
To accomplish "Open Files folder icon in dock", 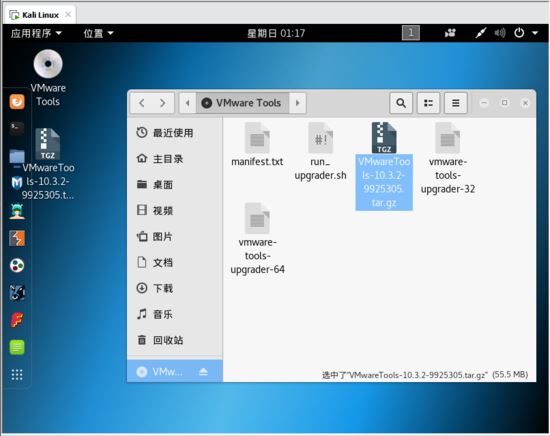I will coord(17,156).
